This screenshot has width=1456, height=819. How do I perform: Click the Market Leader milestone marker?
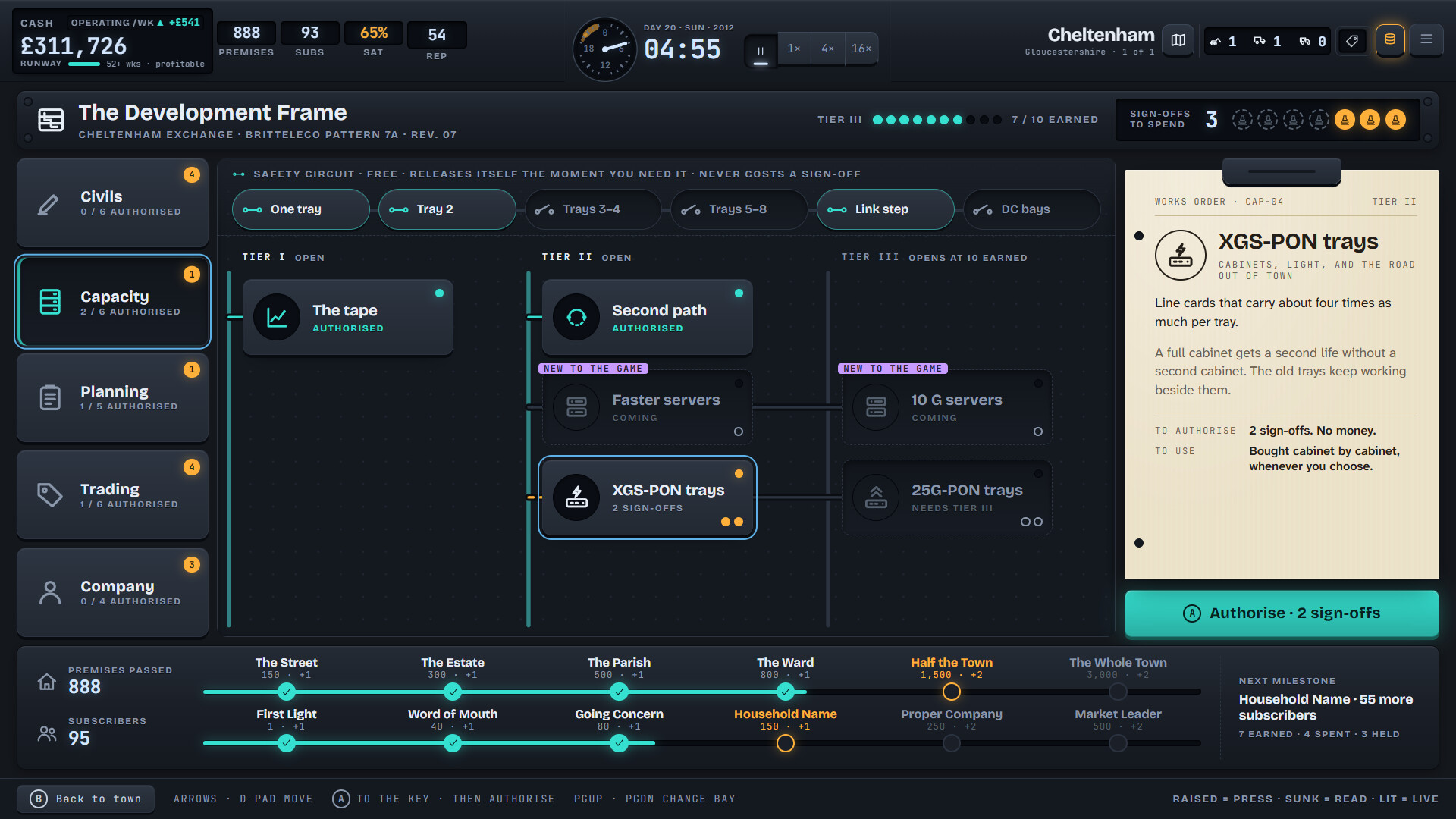1118,743
